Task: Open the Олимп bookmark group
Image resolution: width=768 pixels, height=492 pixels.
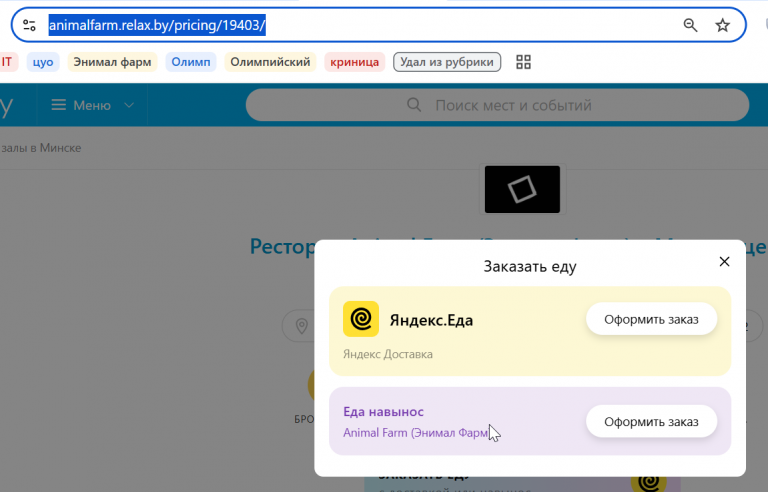Action: coord(191,62)
